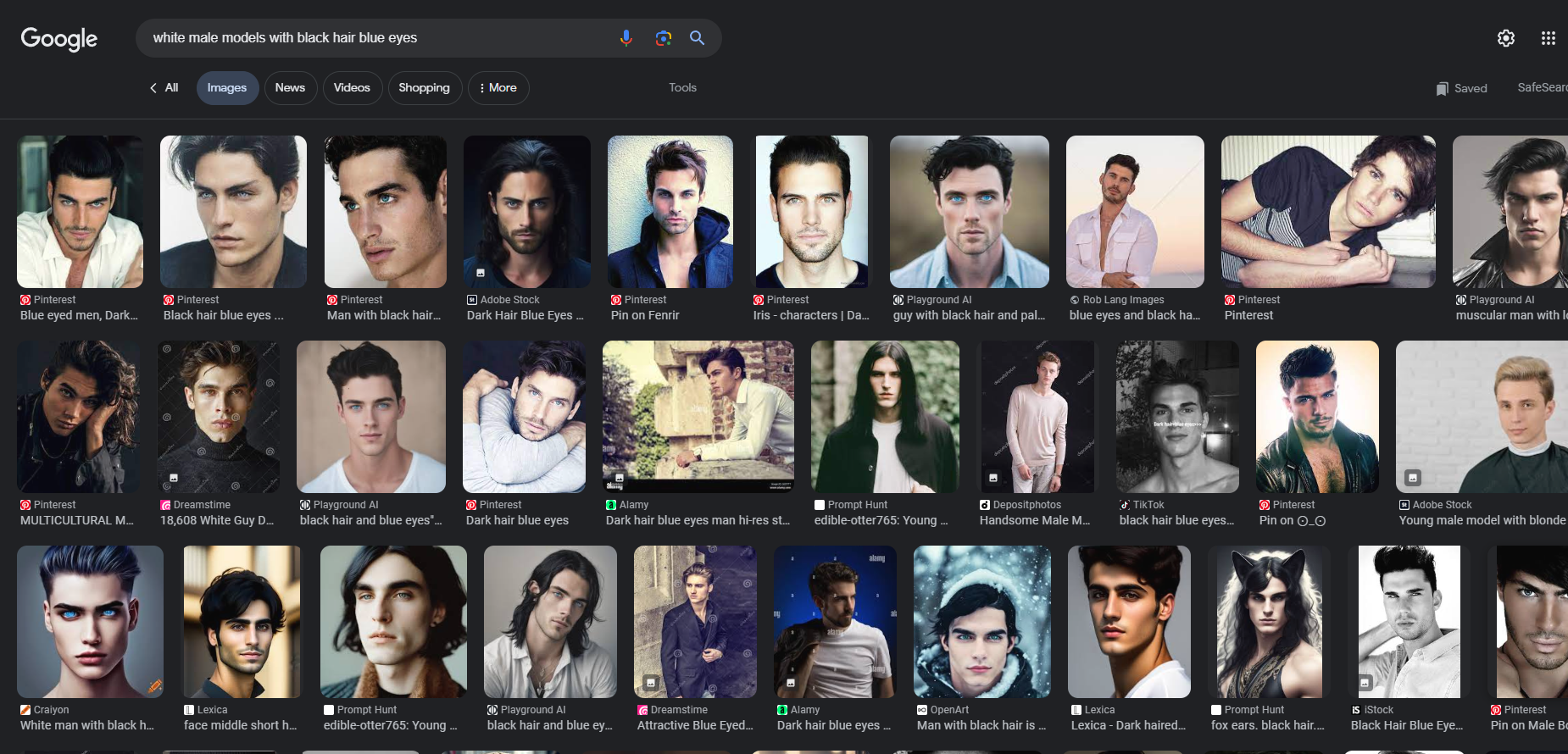Open "Dark Hair Blue Eyes" Adobe Stock link
The image size is (1568, 754).
tap(525, 315)
